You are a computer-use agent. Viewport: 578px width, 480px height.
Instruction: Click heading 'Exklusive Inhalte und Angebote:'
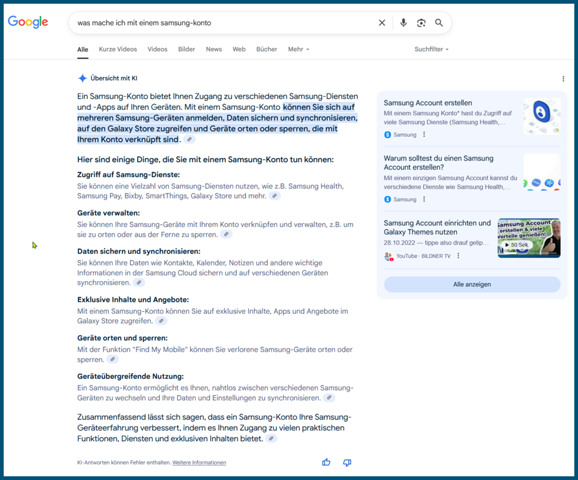coord(133,299)
